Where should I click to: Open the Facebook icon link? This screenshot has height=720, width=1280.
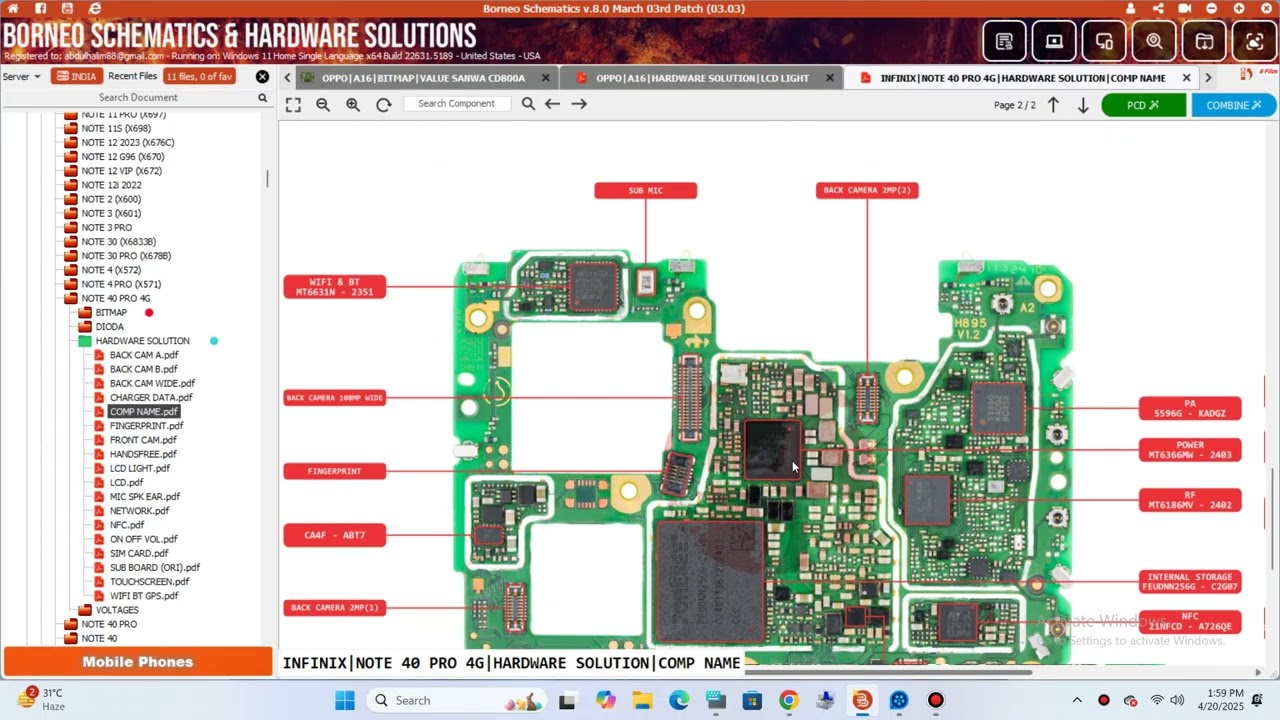click(41, 8)
